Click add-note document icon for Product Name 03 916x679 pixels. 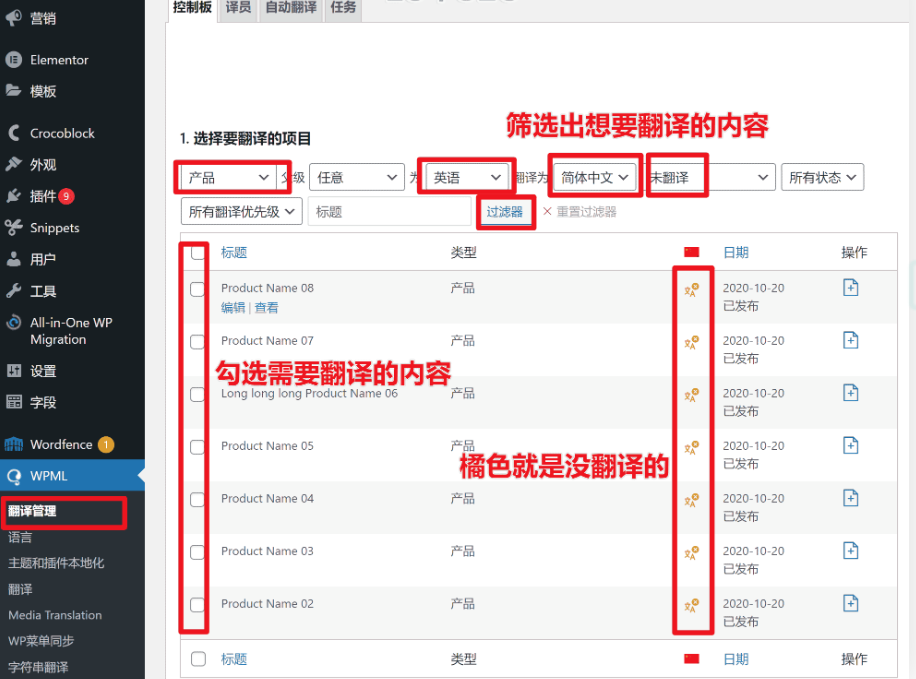tap(851, 550)
